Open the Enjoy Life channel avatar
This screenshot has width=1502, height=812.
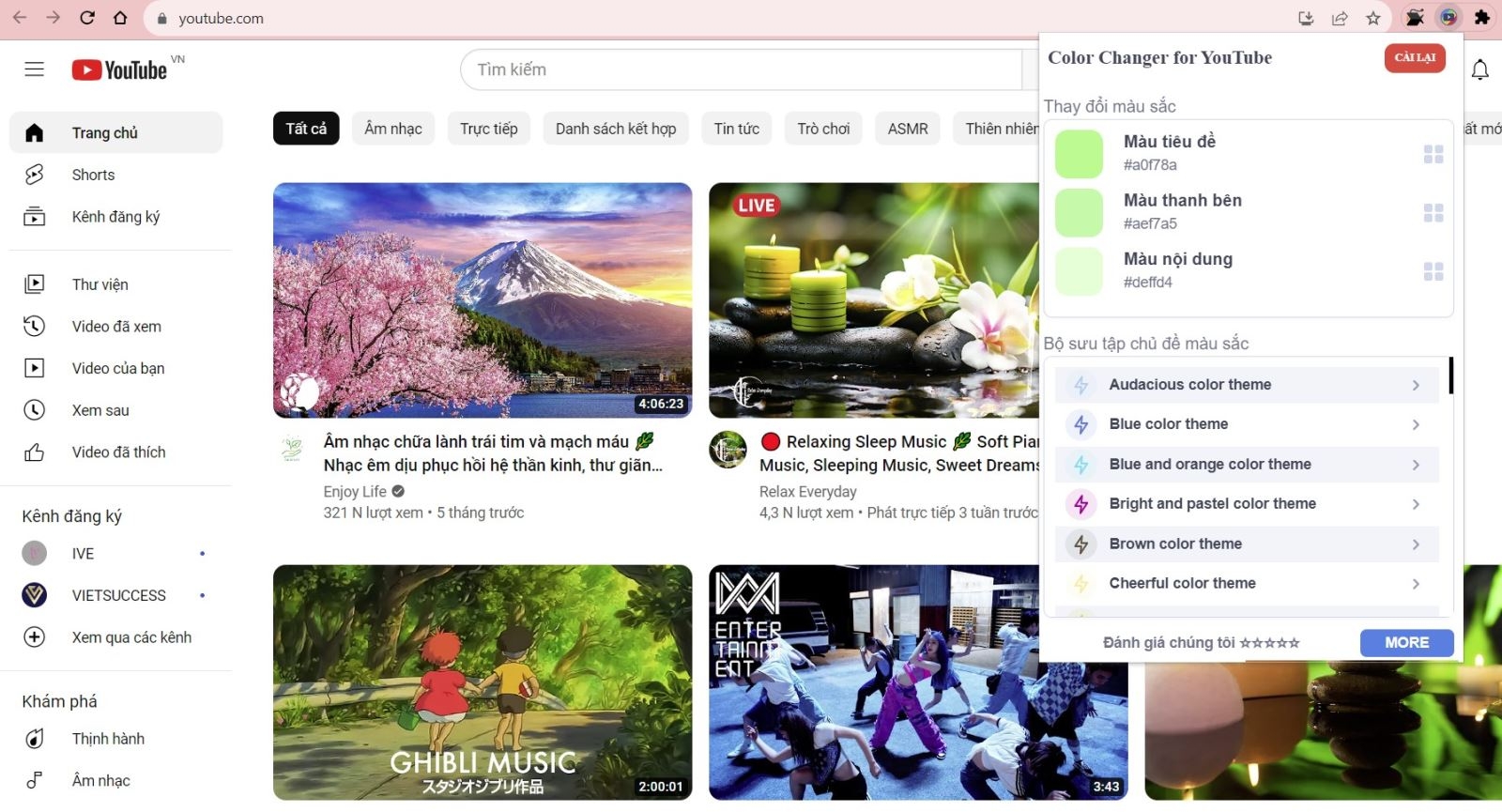292,449
